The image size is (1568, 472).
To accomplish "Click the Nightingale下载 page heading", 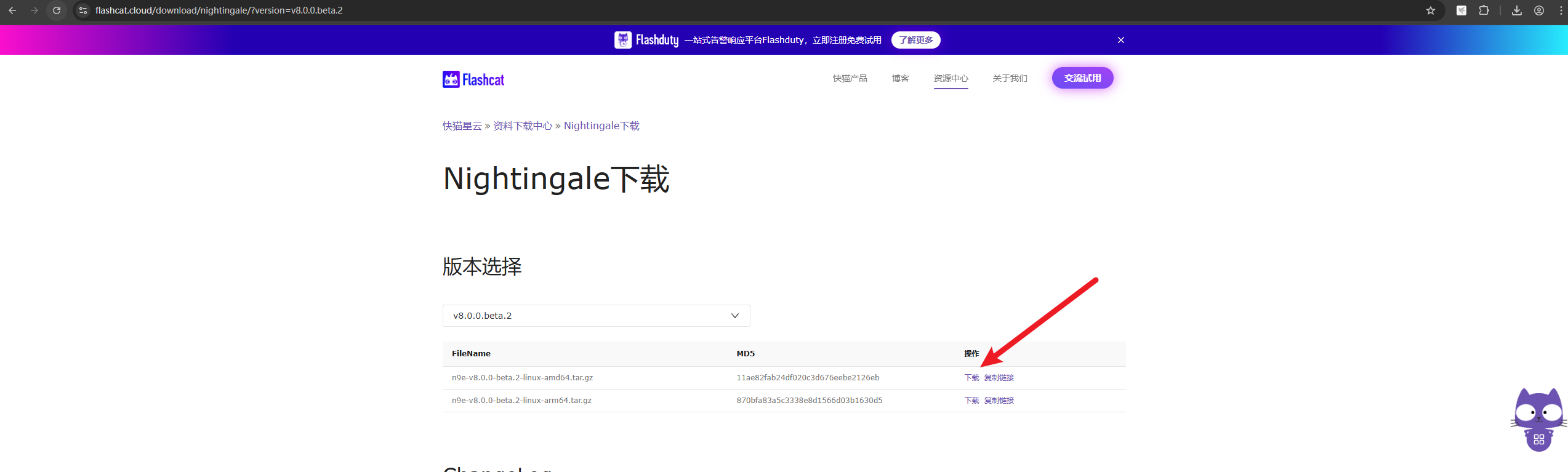I will tap(556, 179).
